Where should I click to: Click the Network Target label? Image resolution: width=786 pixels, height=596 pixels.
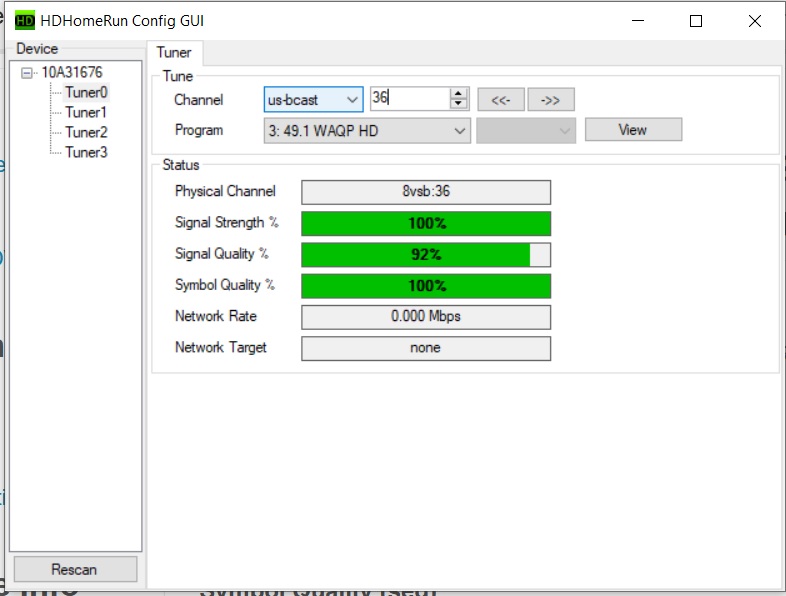click(221, 347)
